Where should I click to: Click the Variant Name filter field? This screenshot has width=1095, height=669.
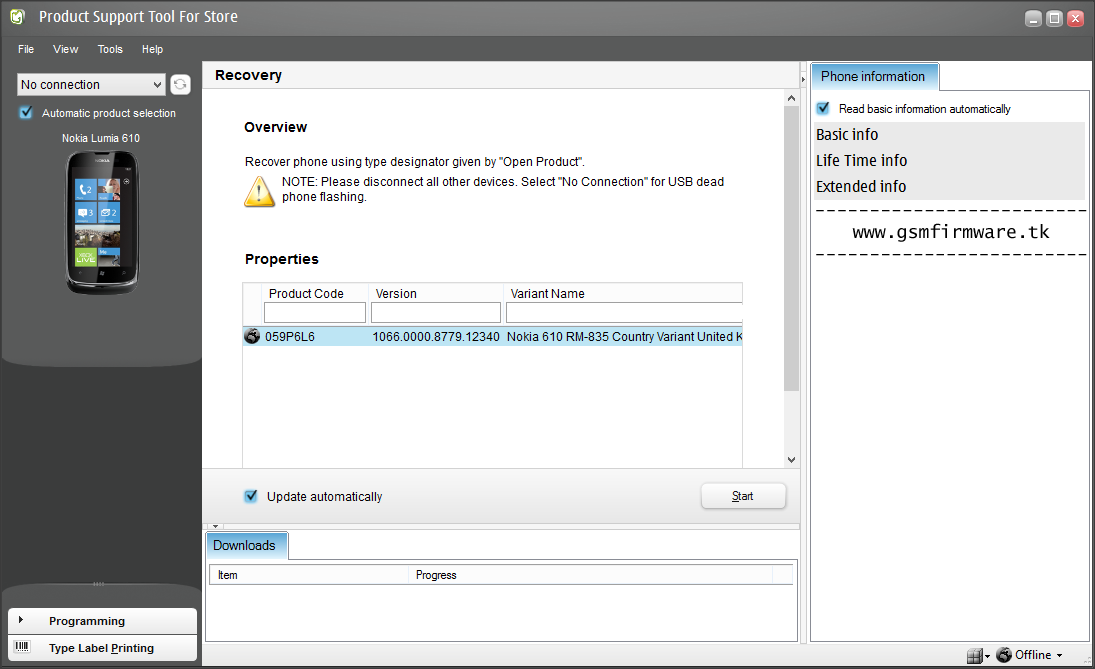click(x=624, y=312)
